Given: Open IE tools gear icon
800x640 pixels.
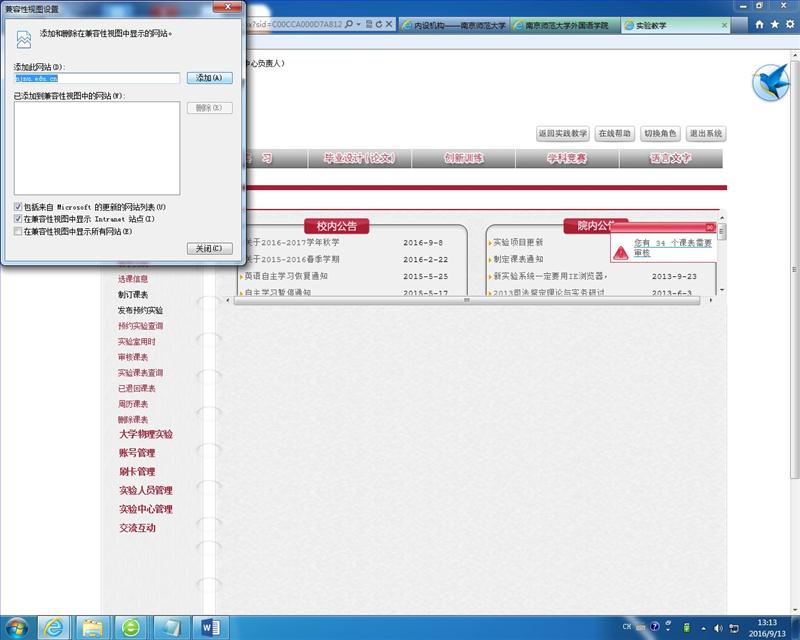Looking at the screenshot, I should 790,24.
